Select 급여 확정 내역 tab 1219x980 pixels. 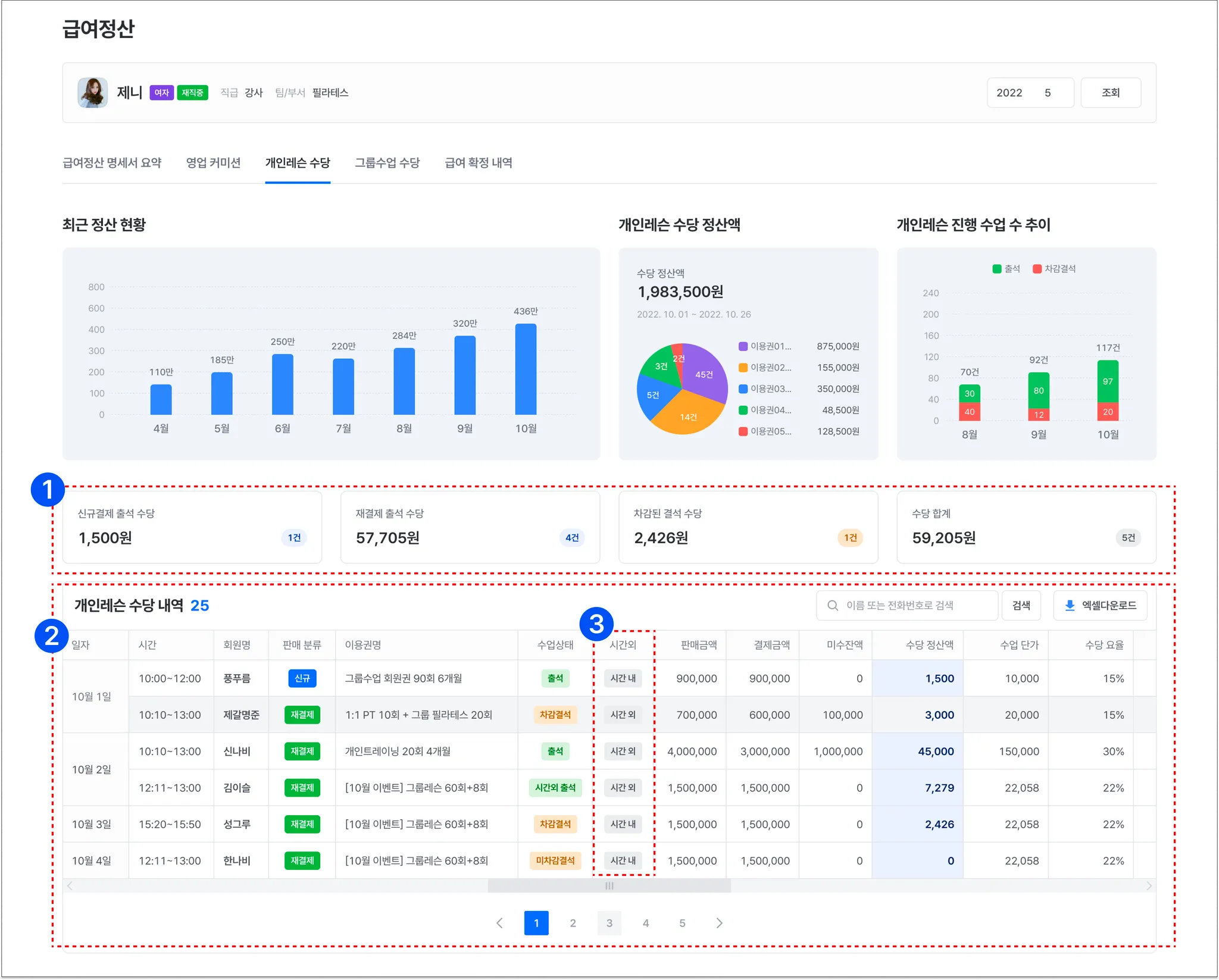(x=478, y=162)
